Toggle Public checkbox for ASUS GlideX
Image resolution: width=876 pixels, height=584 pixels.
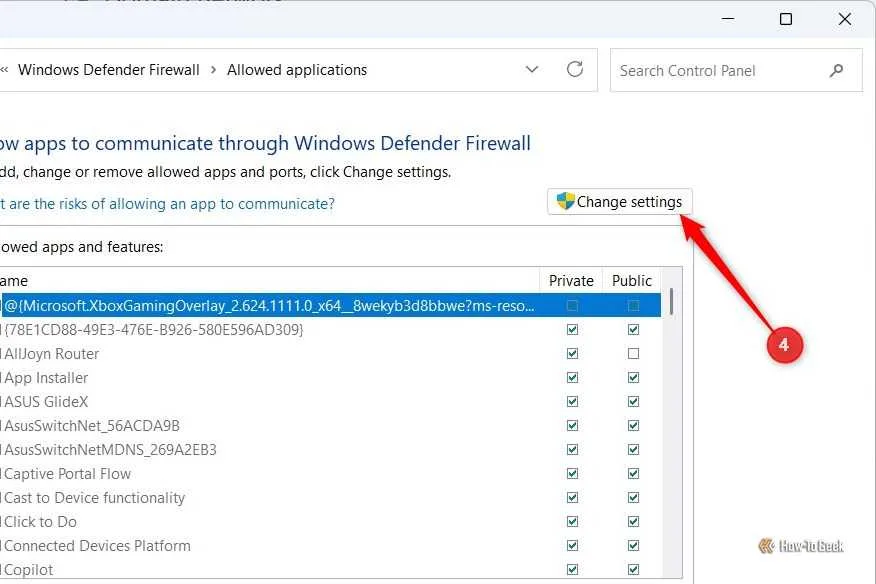[x=633, y=402]
